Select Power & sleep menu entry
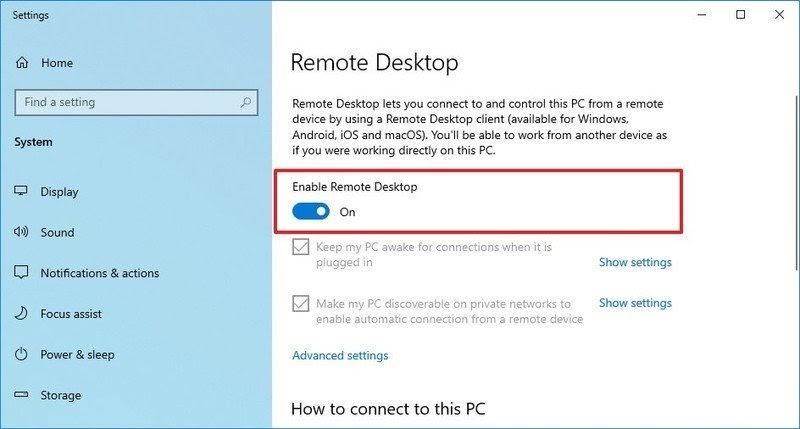The width and height of the screenshot is (800, 429). point(77,355)
